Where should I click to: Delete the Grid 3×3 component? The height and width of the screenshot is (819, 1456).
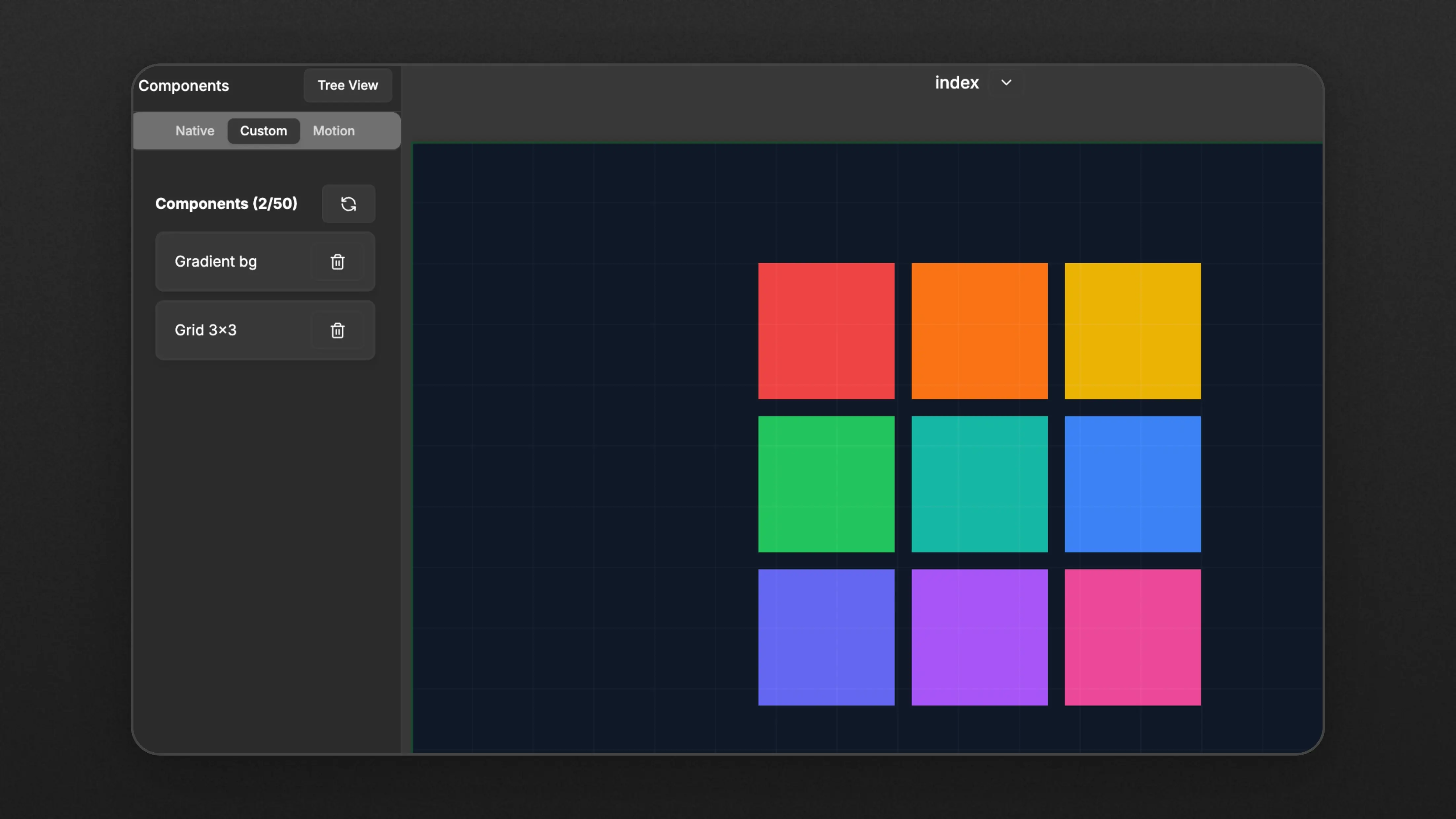coord(338,330)
